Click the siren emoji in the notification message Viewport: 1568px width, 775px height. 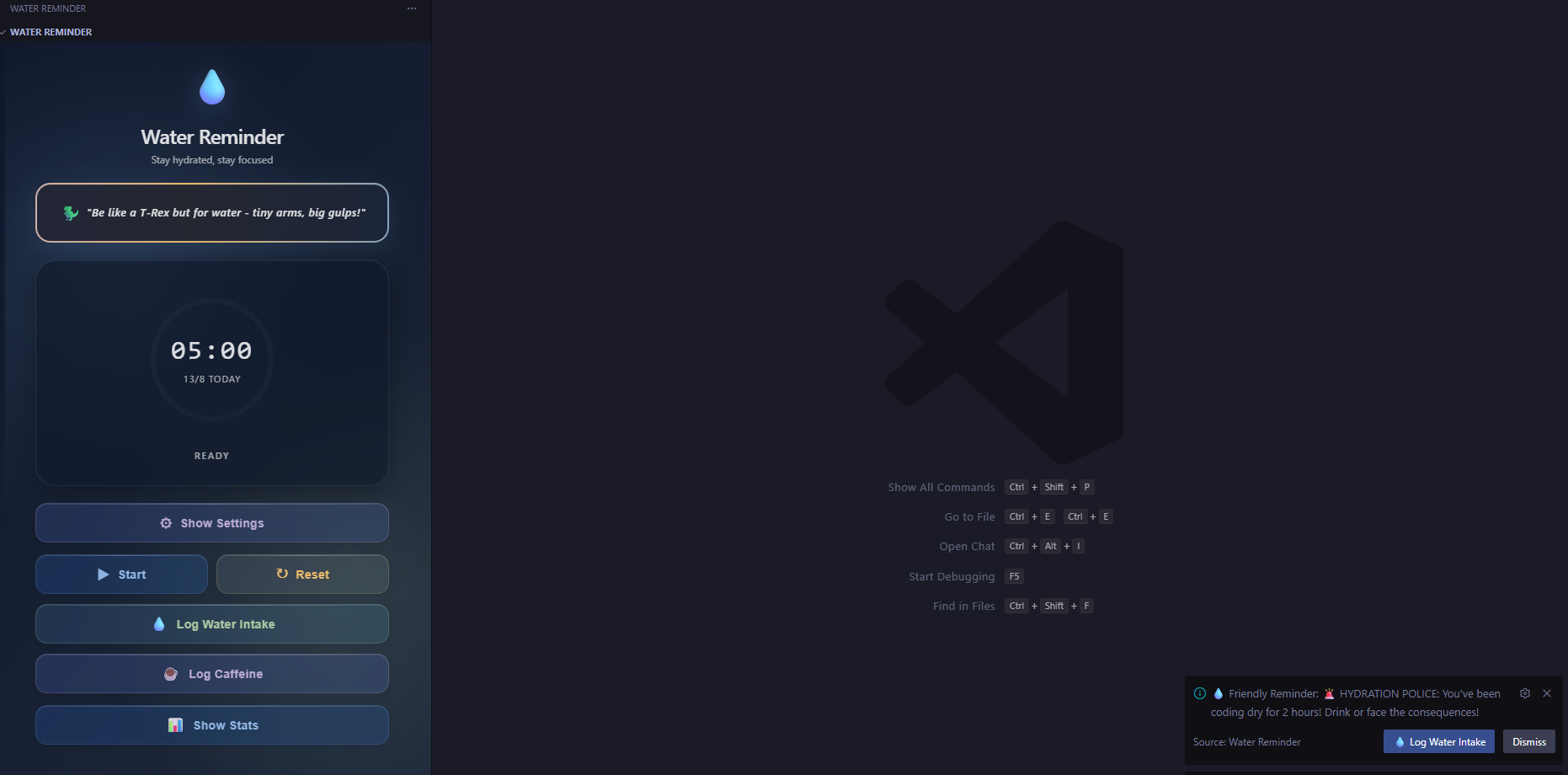pos(1329,694)
